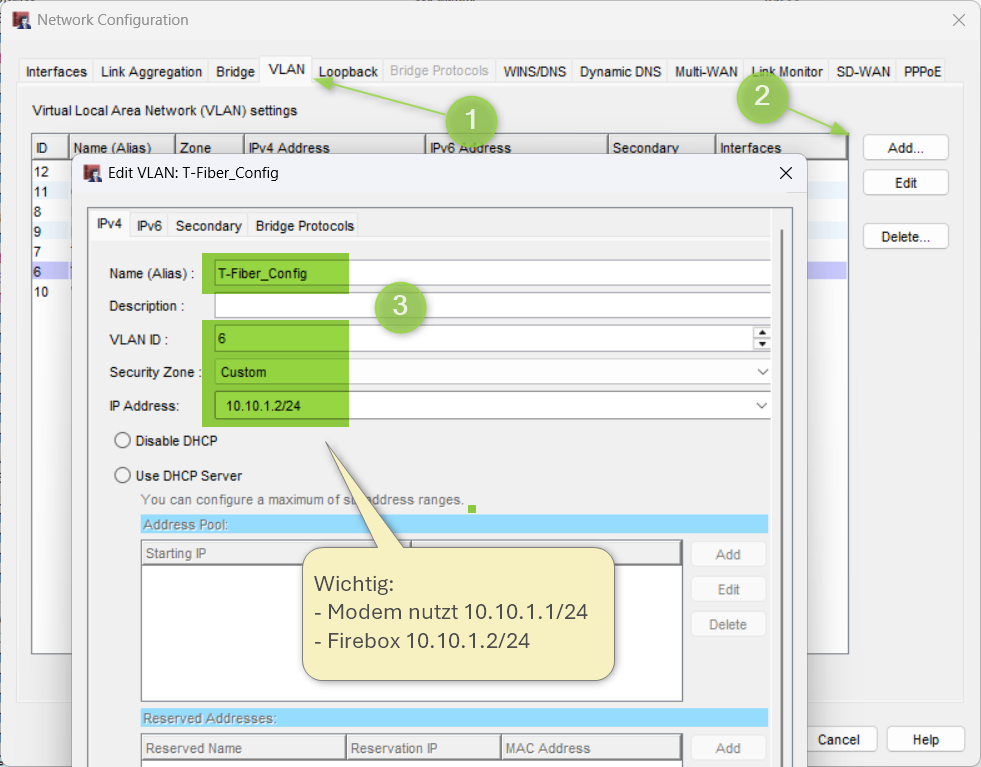The height and width of the screenshot is (767, 981).
Task: Decrease VLAN ID with down arrow
Action: [x=762, y=344]
